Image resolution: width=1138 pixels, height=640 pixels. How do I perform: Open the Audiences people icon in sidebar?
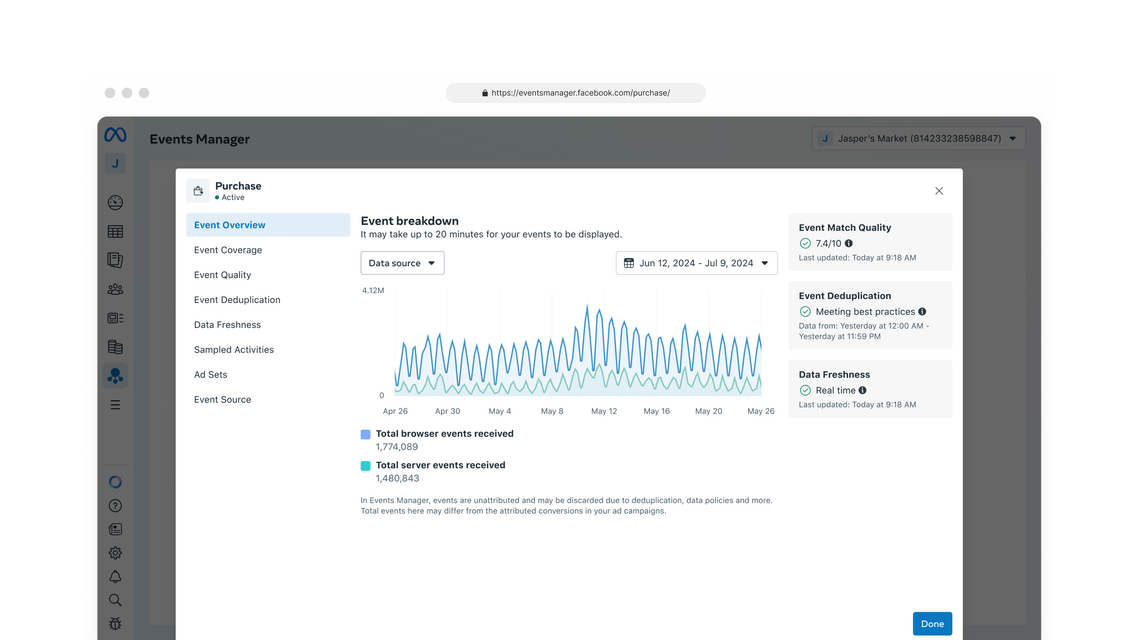115,289
